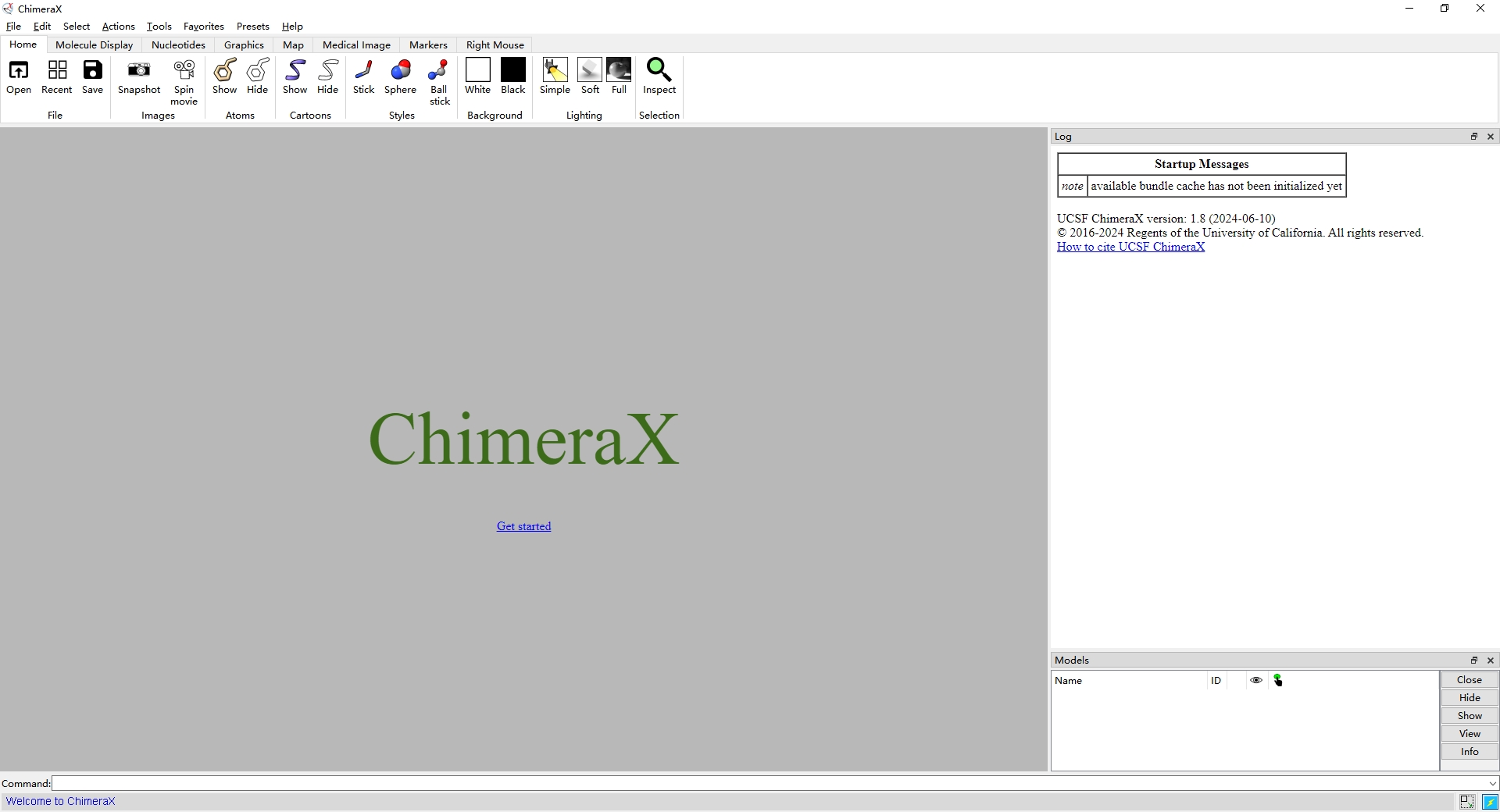Screen dimensions: 1500x812
Task: Open the Presets menu
Action: click(253, 26)
